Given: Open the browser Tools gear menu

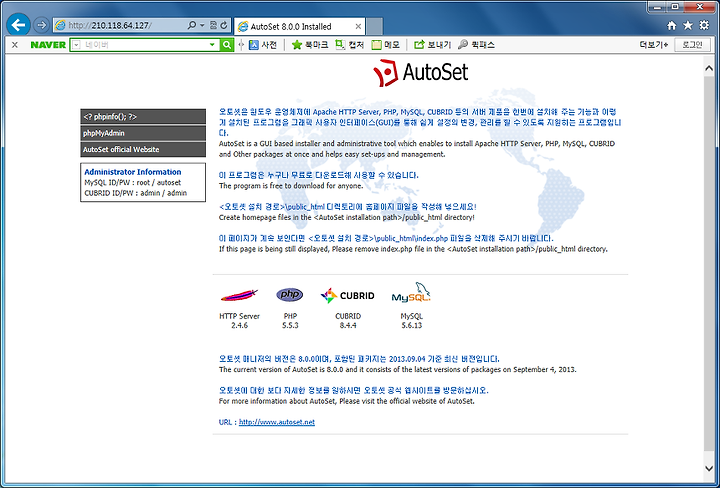Looking at the screenshot, I should pos(704,25).
